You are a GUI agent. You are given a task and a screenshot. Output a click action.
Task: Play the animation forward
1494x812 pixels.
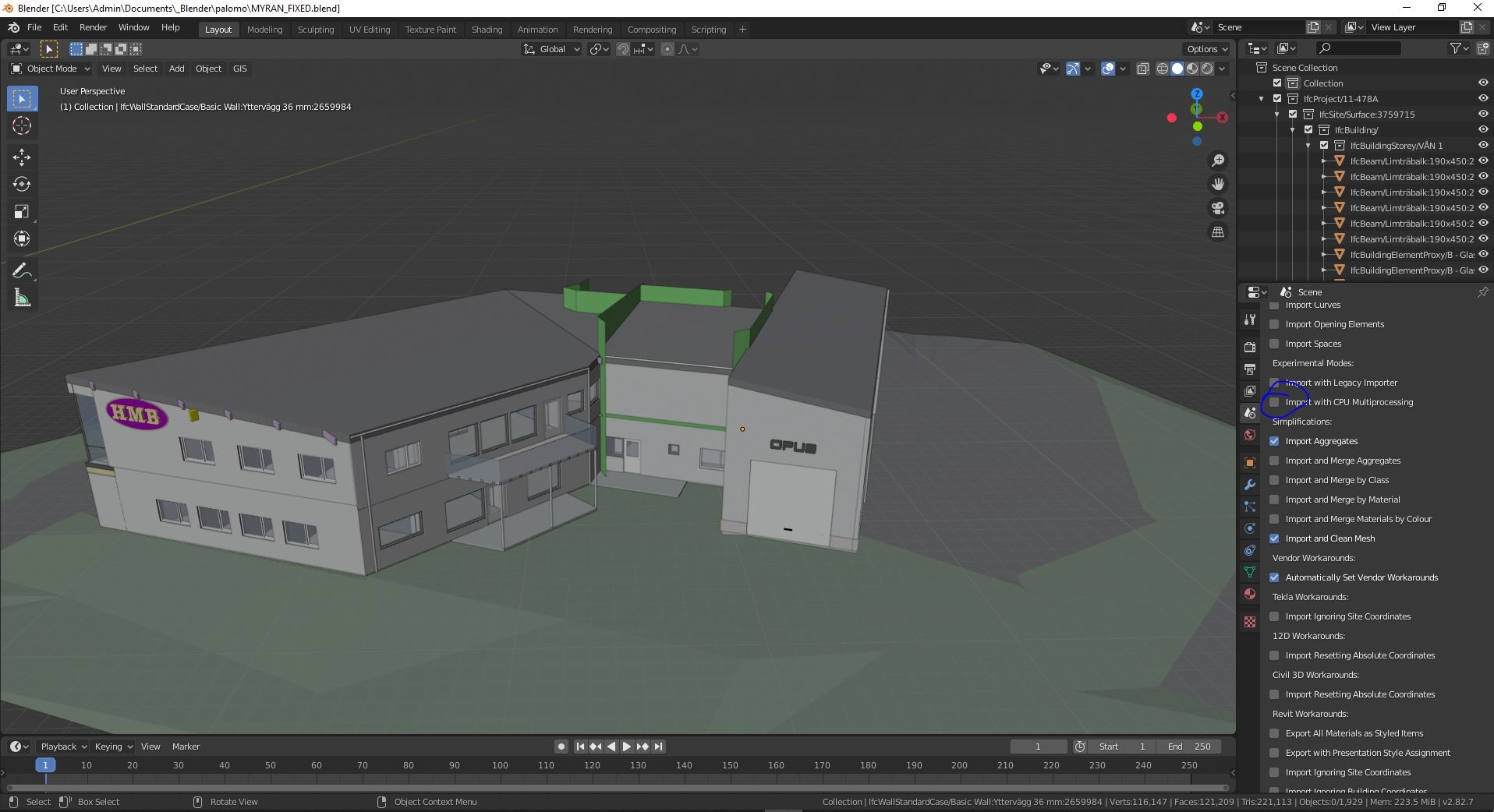point(627,747)
